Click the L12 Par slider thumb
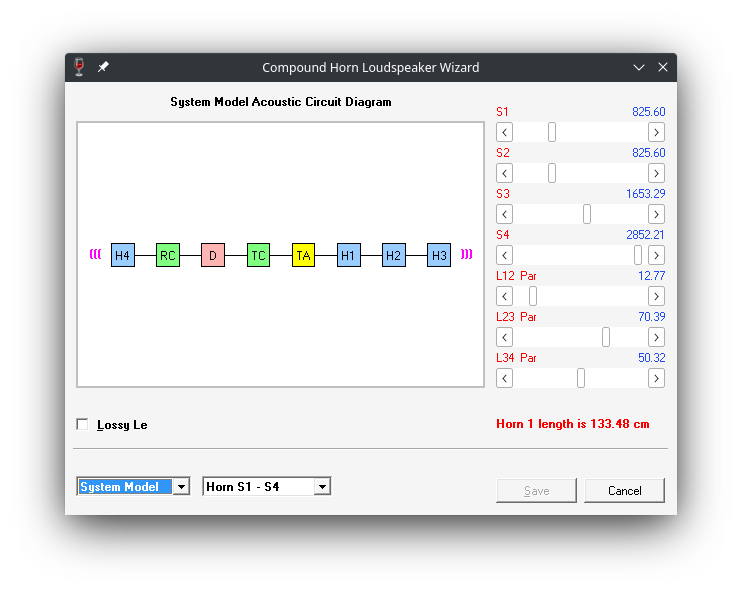Screen dimensions: 742x592 click(533, 296)
